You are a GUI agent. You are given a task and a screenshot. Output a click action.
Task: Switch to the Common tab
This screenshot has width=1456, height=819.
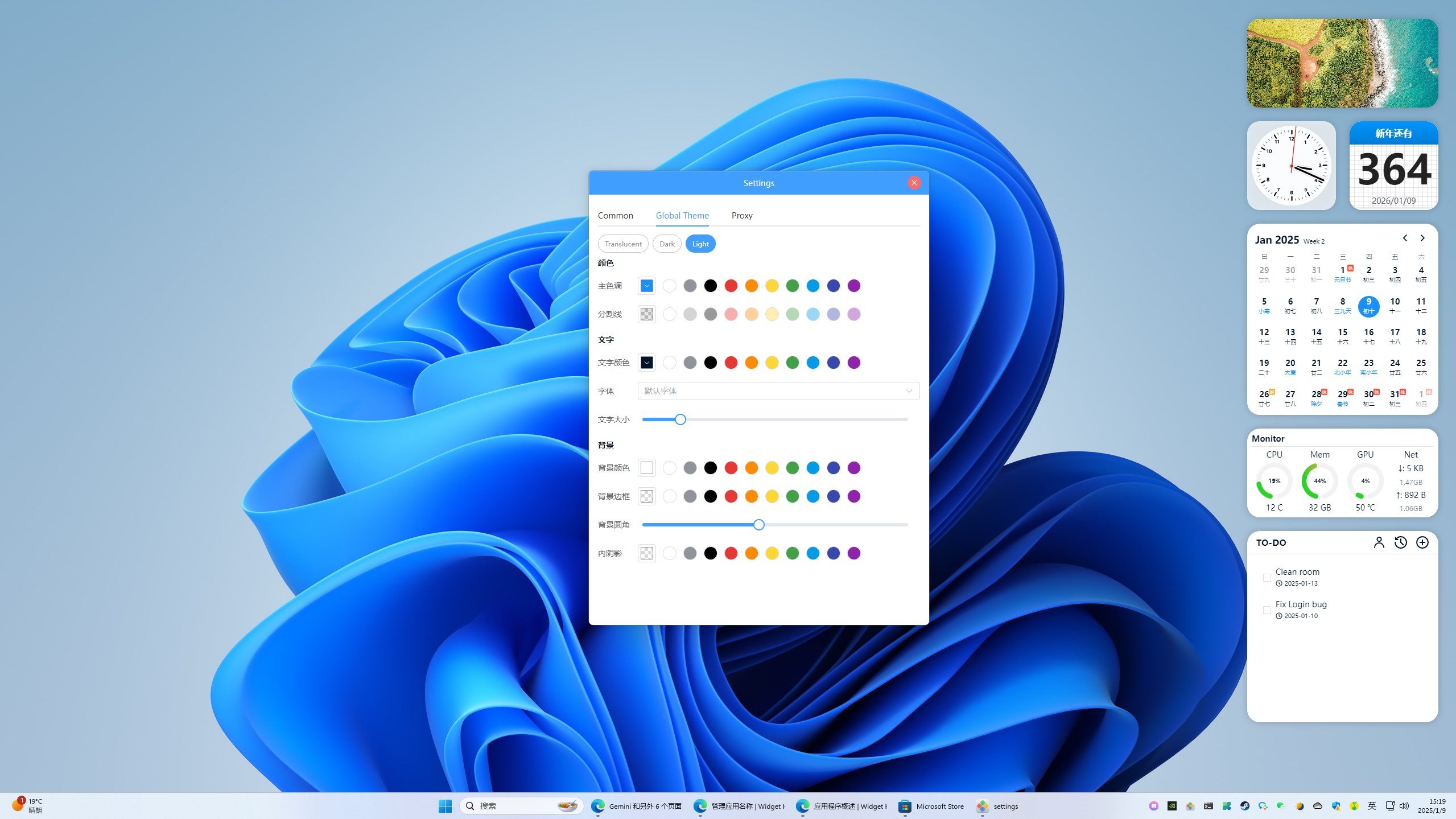point(615,216)
